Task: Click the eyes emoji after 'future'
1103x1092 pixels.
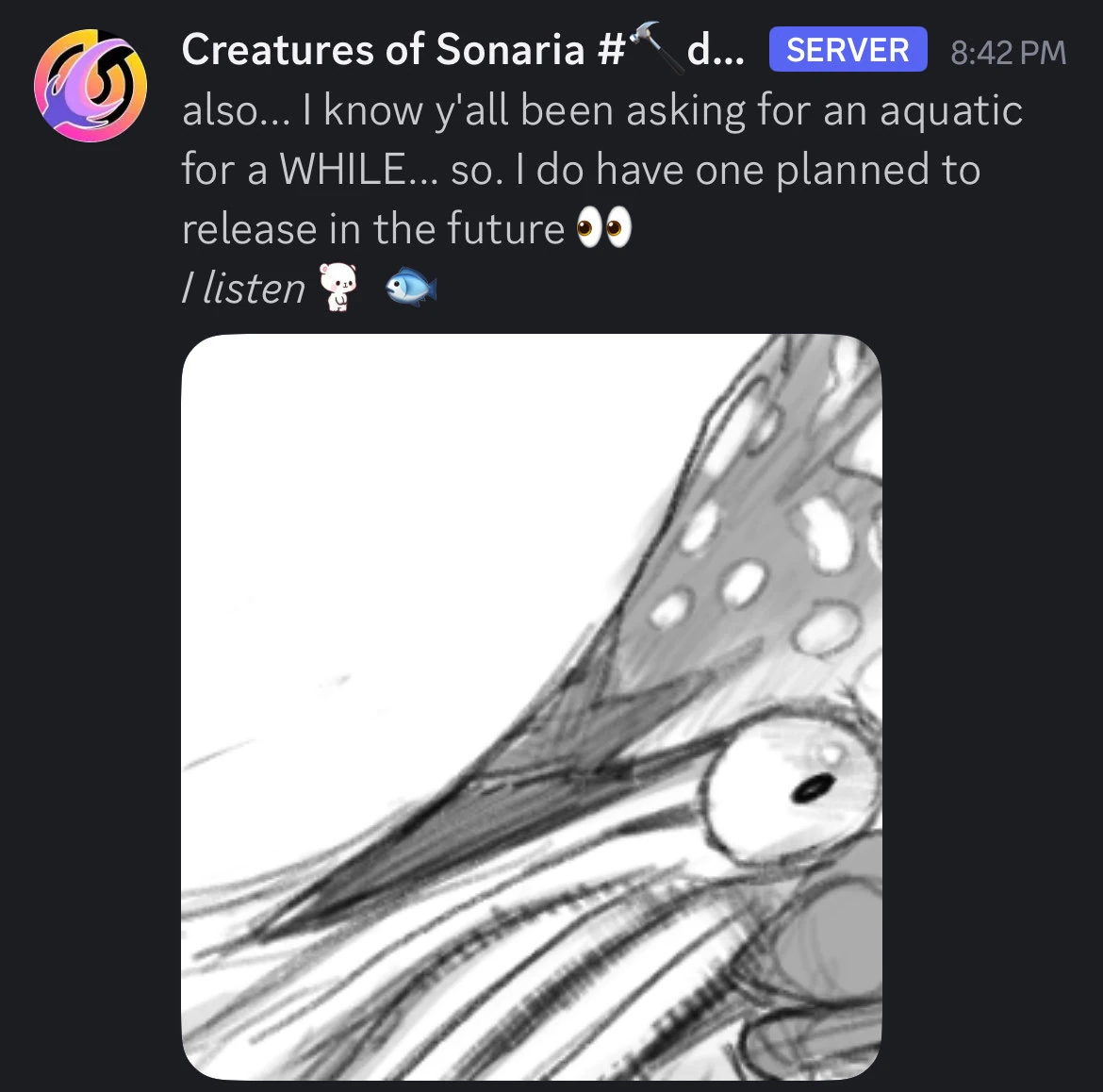Action: (604, 228)
